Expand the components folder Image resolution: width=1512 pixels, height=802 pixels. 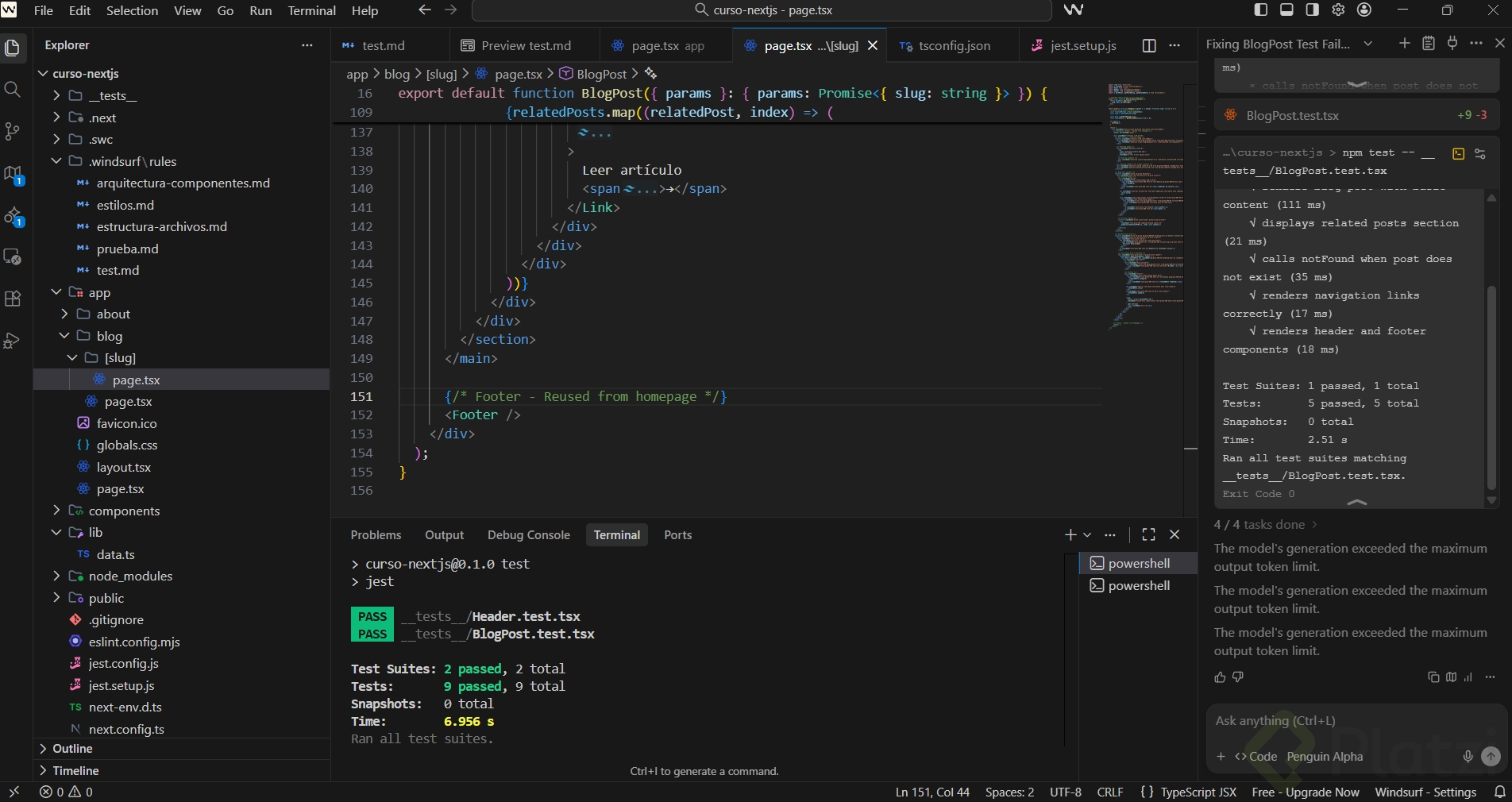pyautogui.click(x=56, y=511)
